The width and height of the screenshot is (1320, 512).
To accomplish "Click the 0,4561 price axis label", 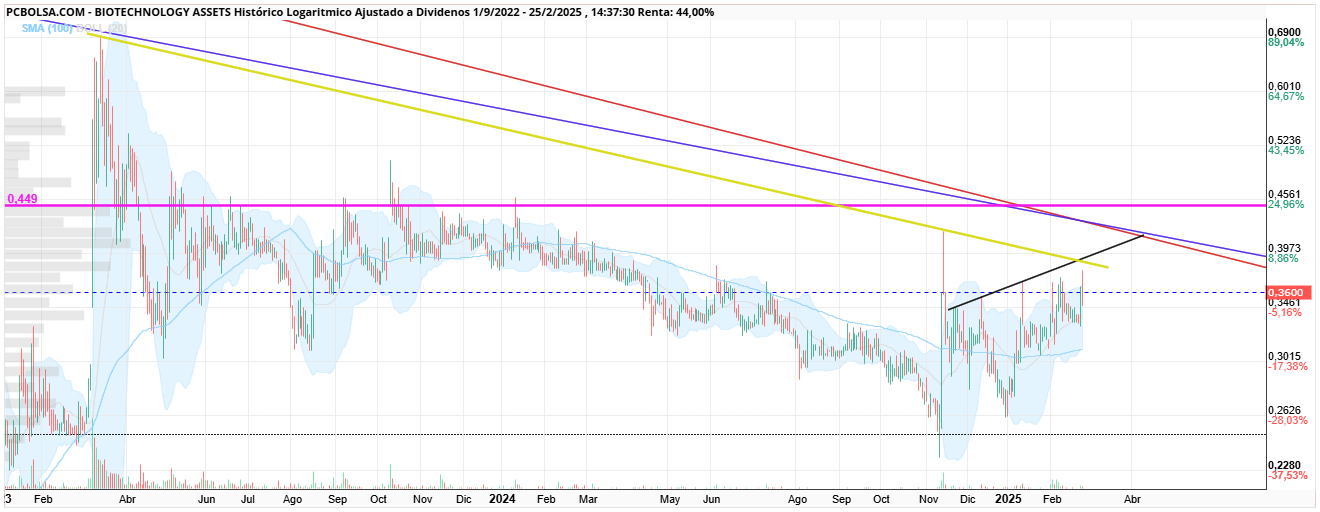I will coord(1285,194).
